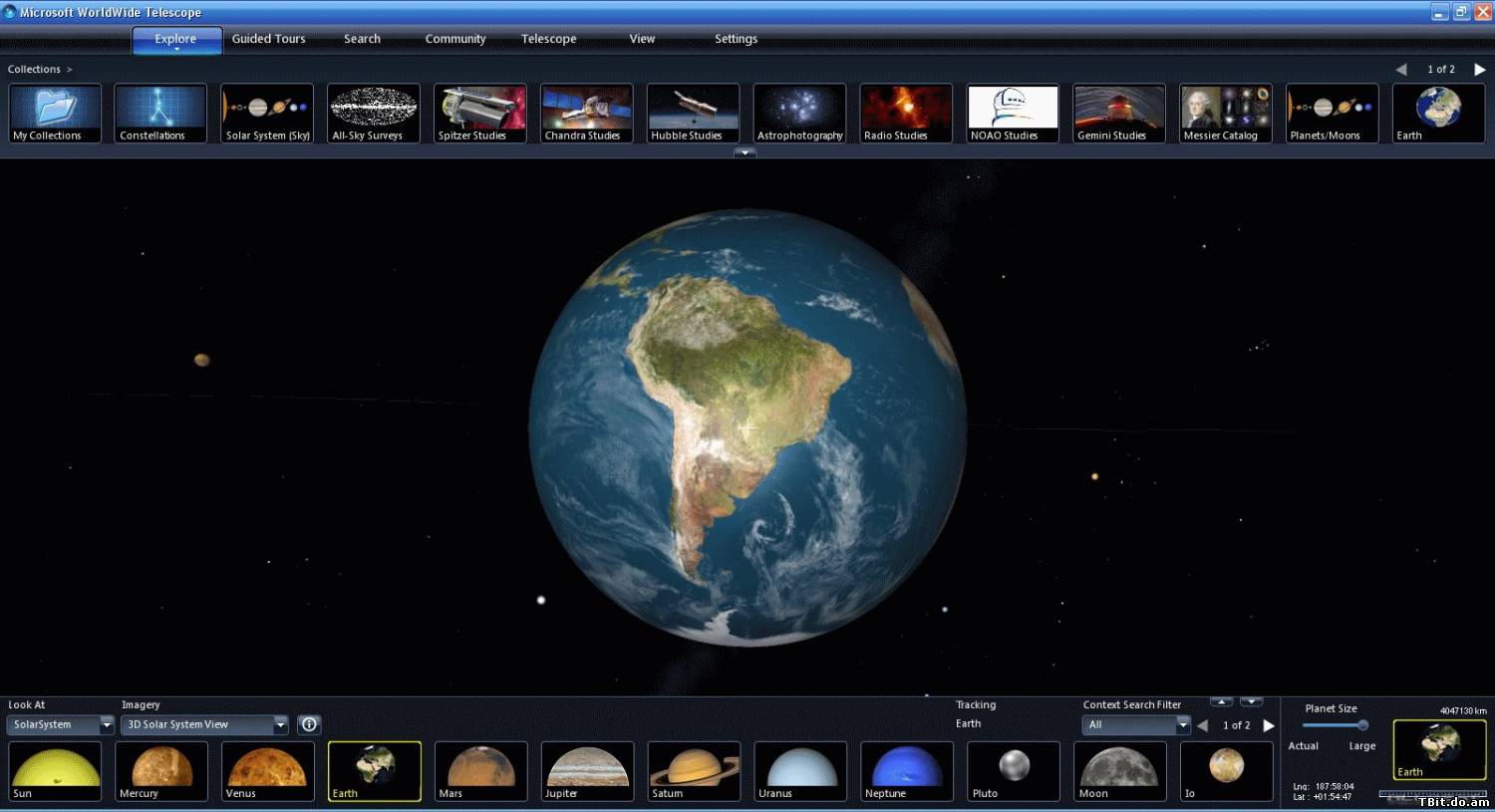
Task: Open the Guided Tours tab
Action: (x=269, y=39)
